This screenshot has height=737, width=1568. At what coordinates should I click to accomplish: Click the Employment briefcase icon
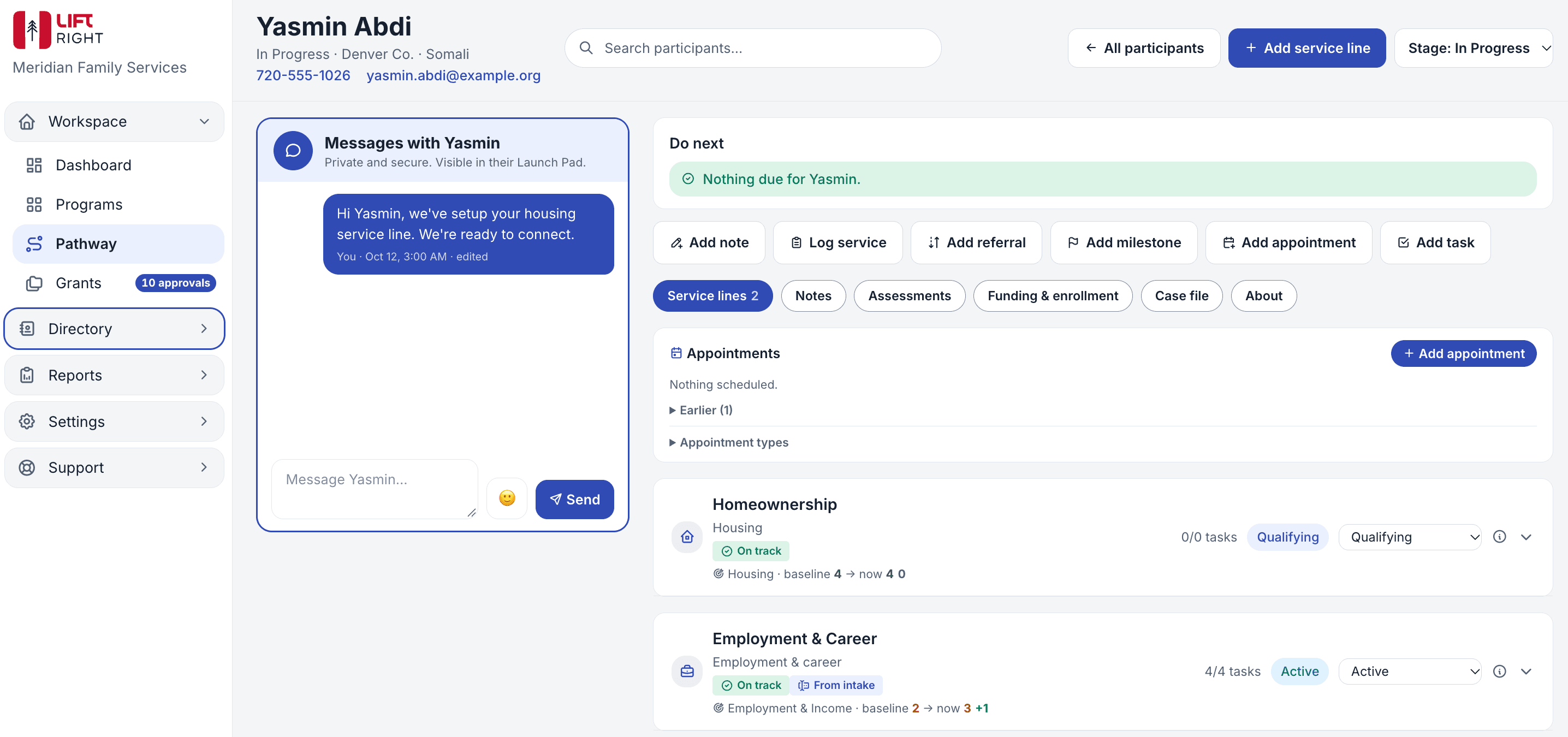pyautogui.click(x=687, y=670)
